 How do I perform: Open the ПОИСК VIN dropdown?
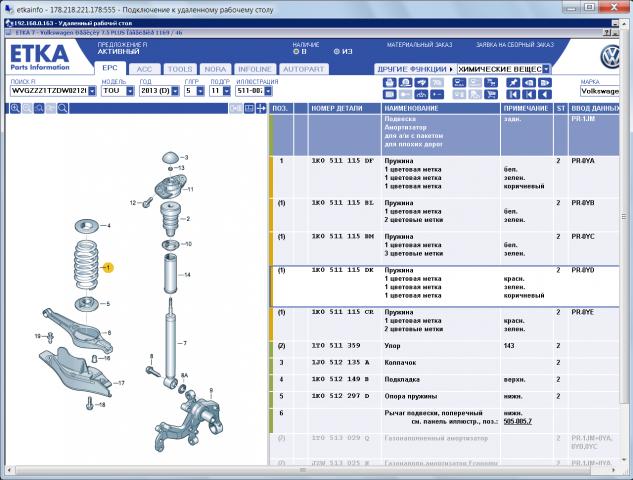[x=92, y=91]
